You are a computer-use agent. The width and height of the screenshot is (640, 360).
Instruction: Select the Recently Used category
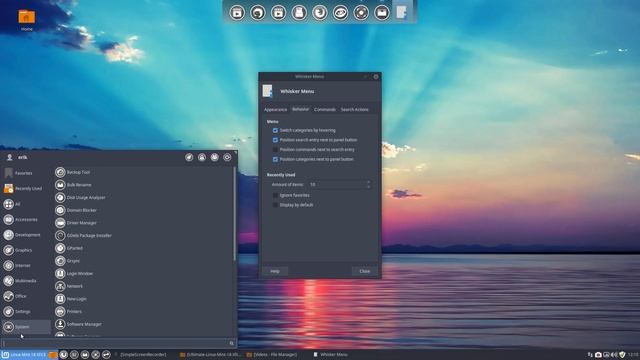(26, 189)
